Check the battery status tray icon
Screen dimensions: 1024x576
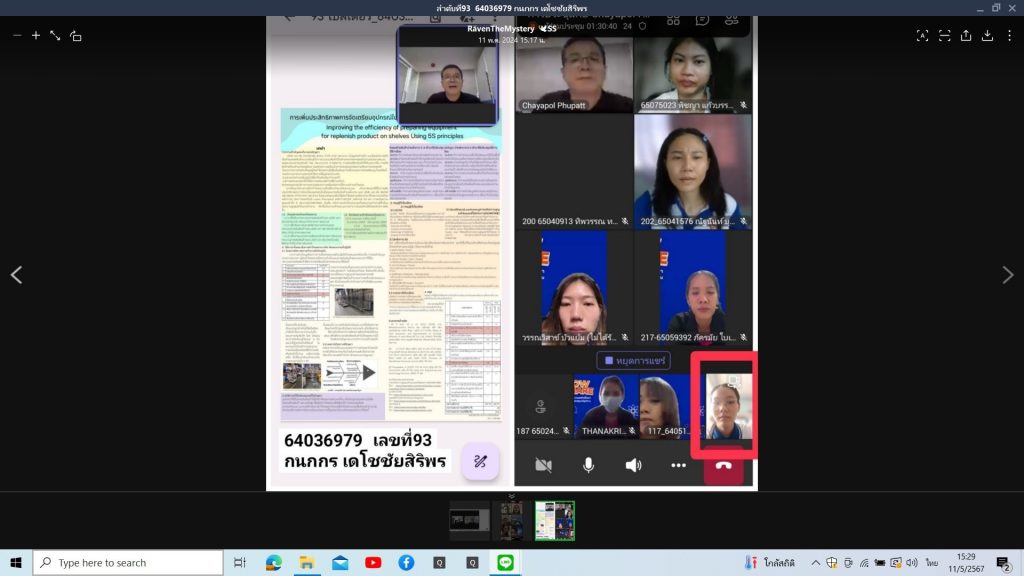point(880,562)
